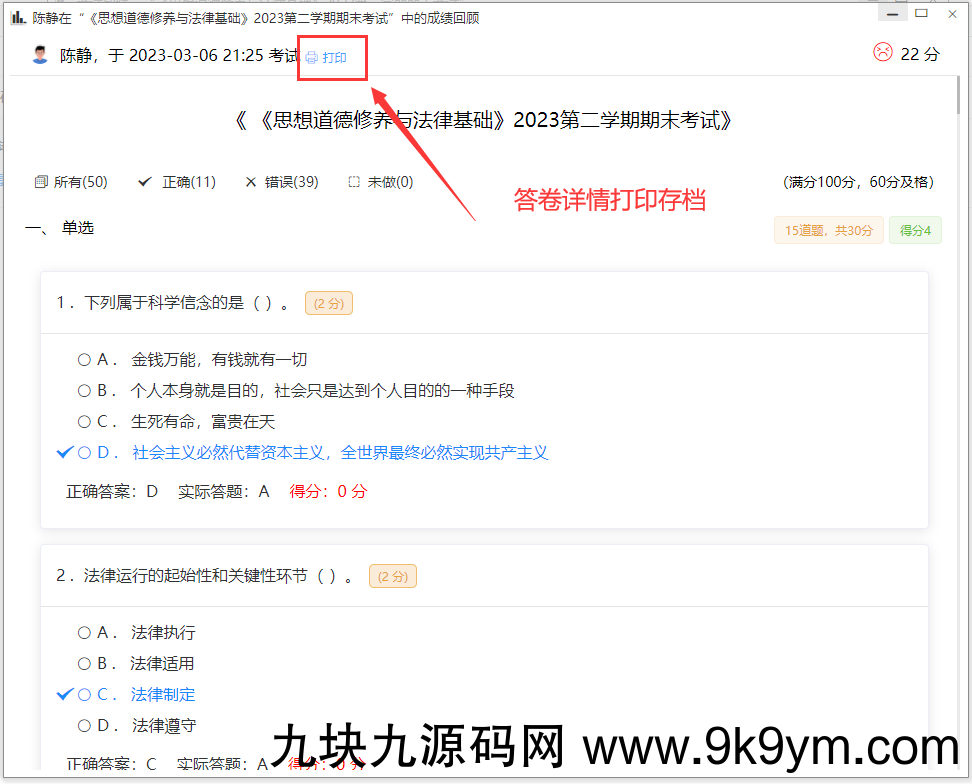
Task: Click the dashed box icon beside 未做(0)
Action: click(352, 181)
